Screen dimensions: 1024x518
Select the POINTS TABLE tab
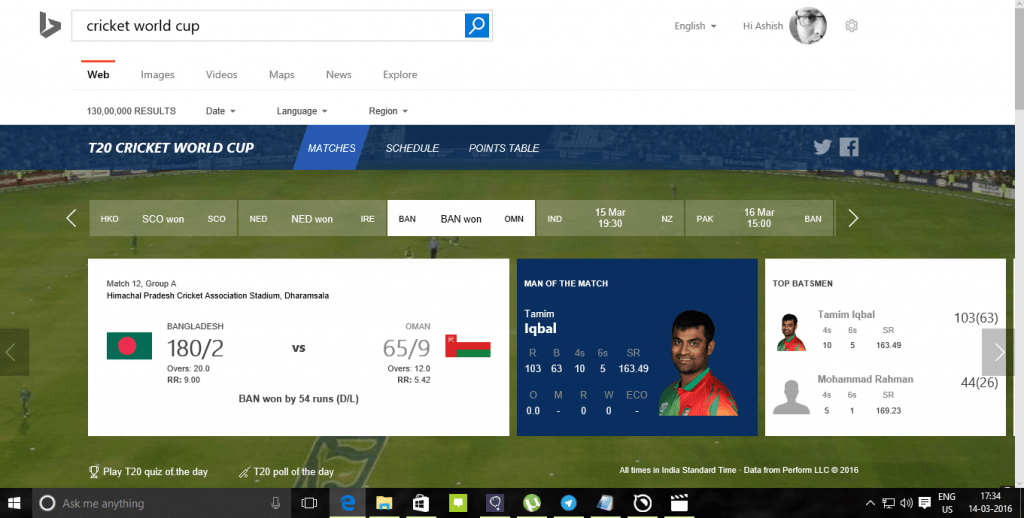[x=504, y=148]
